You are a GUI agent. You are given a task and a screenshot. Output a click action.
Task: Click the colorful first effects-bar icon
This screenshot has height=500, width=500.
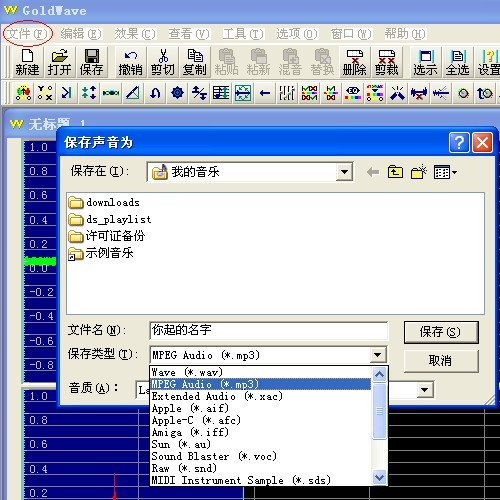pos(23,93)
